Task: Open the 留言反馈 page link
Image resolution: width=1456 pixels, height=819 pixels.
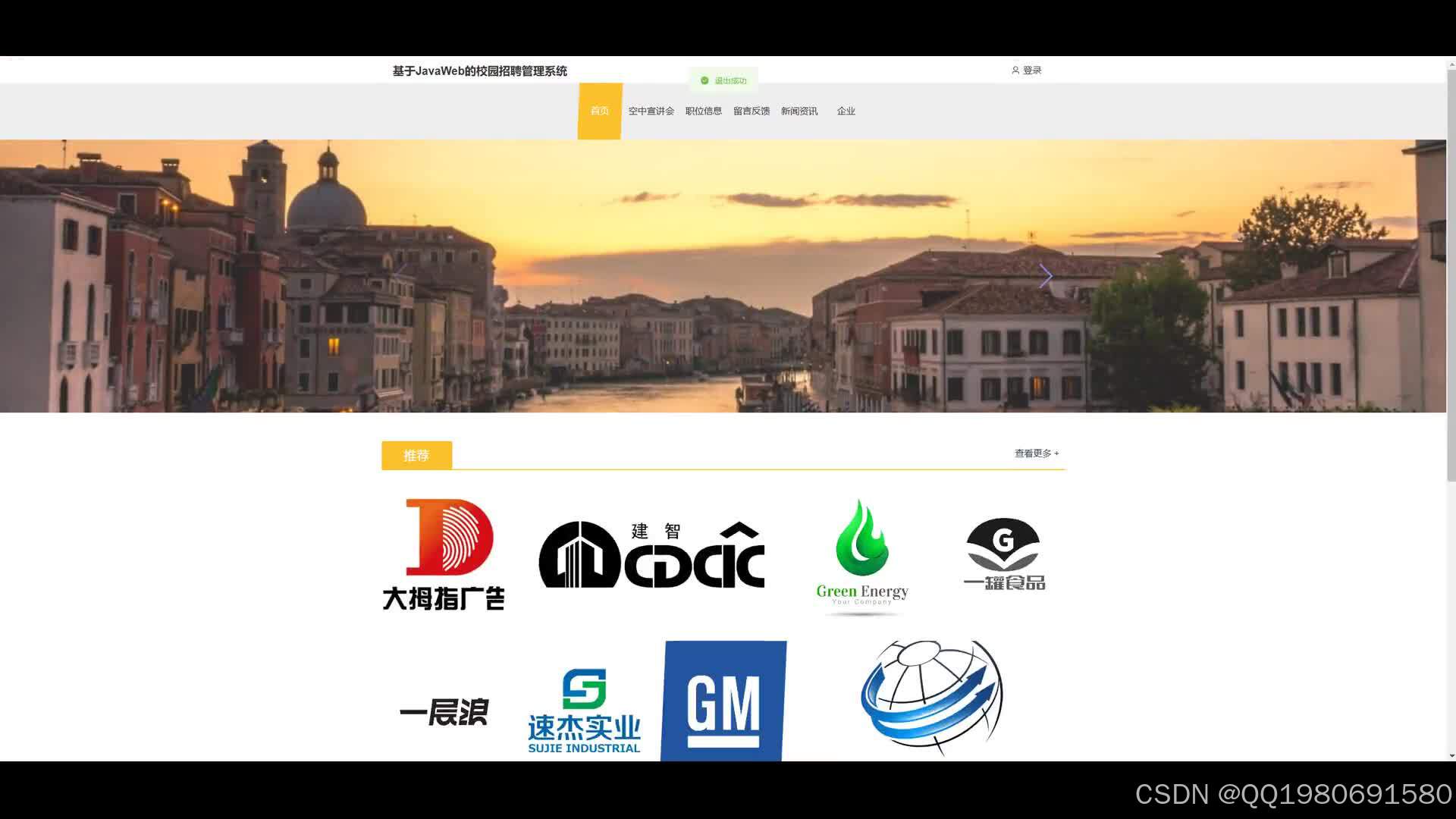Action: point(751,111)
